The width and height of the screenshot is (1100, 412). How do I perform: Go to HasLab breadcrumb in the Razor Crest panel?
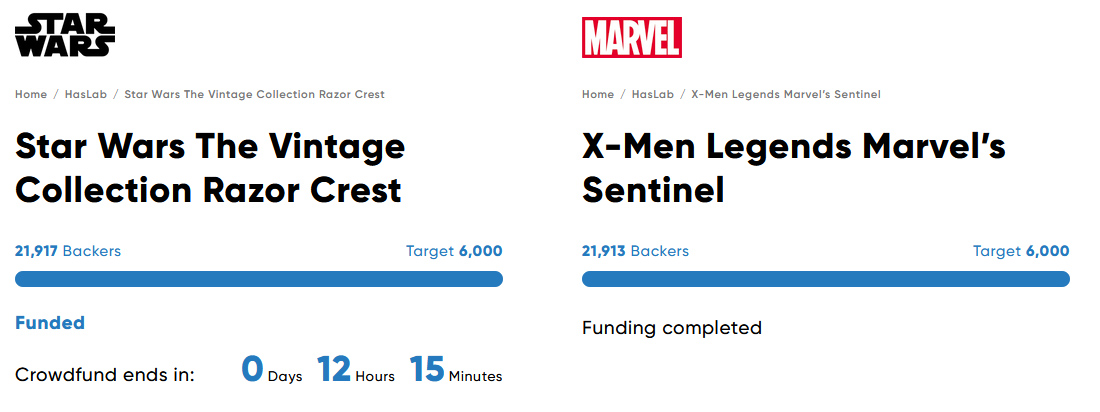(x=85, y=94)
